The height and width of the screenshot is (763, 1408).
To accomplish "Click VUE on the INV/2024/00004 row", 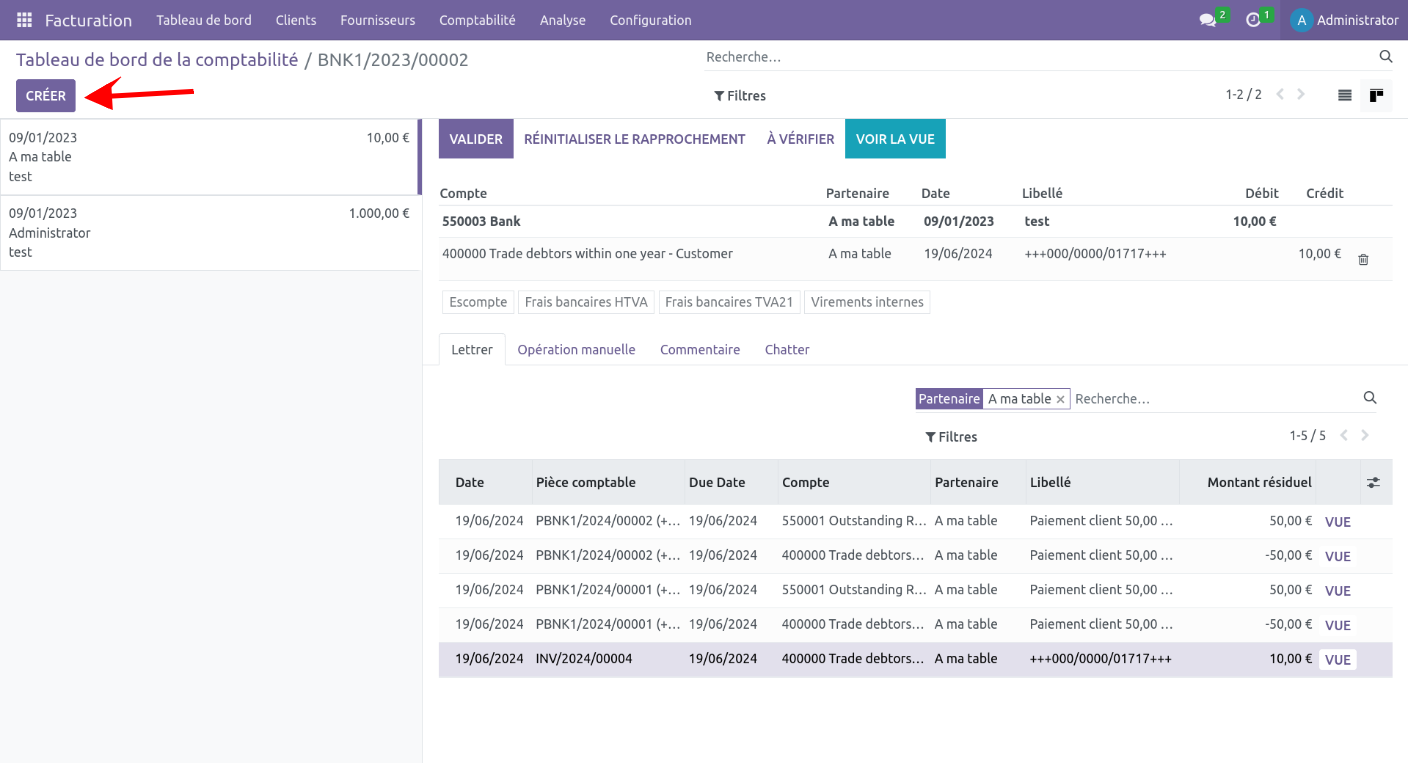I will pyautogui.click(x=1338, y=660).
